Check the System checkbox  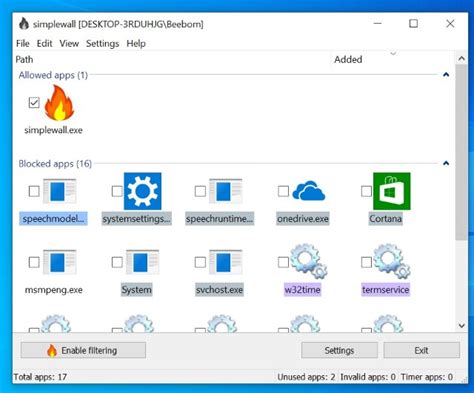(x=117, y=262)
